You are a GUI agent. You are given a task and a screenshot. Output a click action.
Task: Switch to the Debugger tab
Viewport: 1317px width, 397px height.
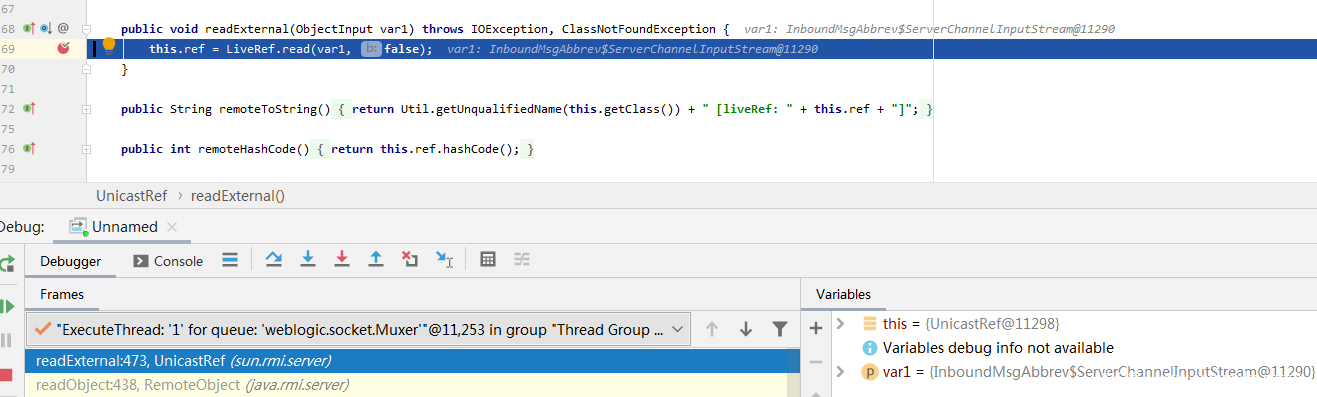(70, 261)
